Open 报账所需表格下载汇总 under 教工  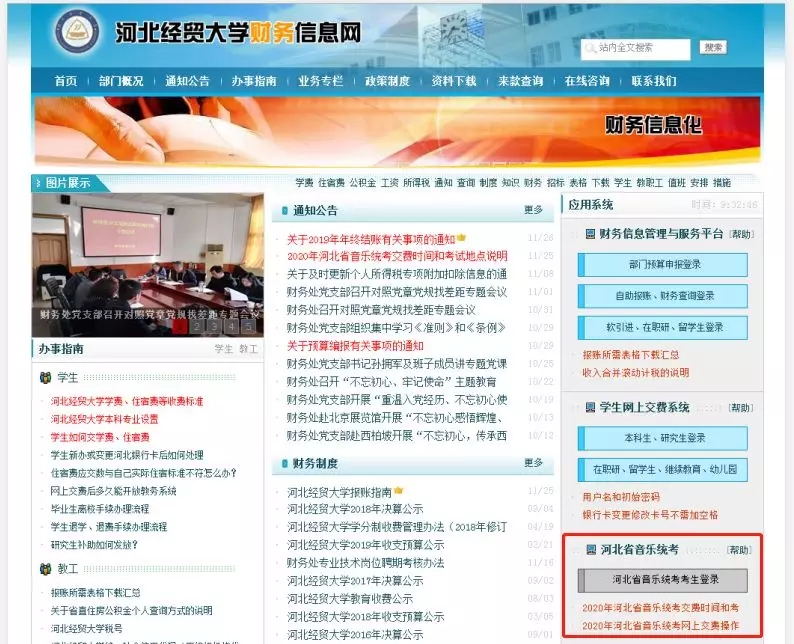click(95, 592)
